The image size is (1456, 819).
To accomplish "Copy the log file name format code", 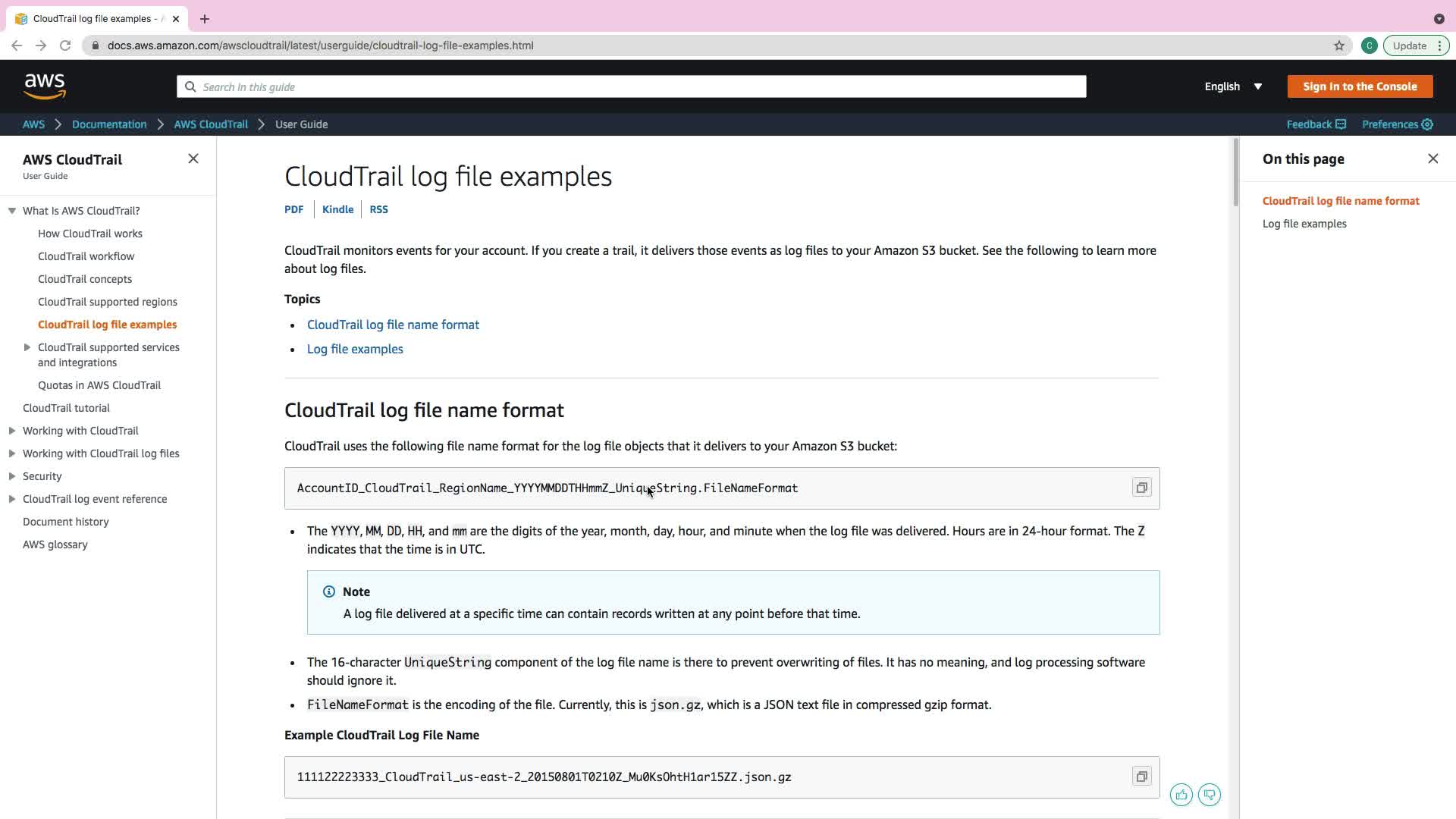I will (x=1141, y=488).
